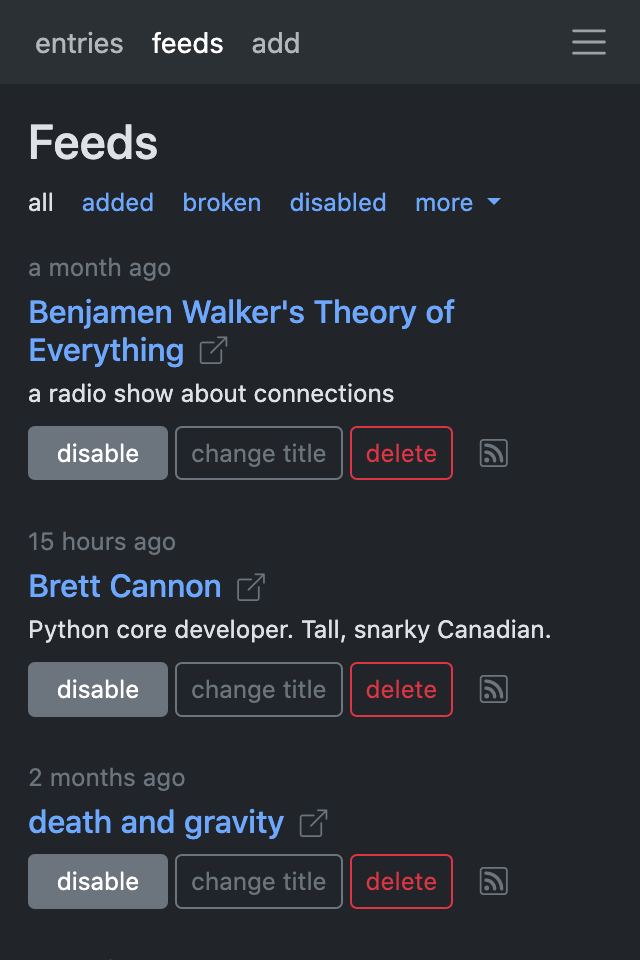Show only broken feeds
This screenshot has width=640, height=960.
coord(221,203)
